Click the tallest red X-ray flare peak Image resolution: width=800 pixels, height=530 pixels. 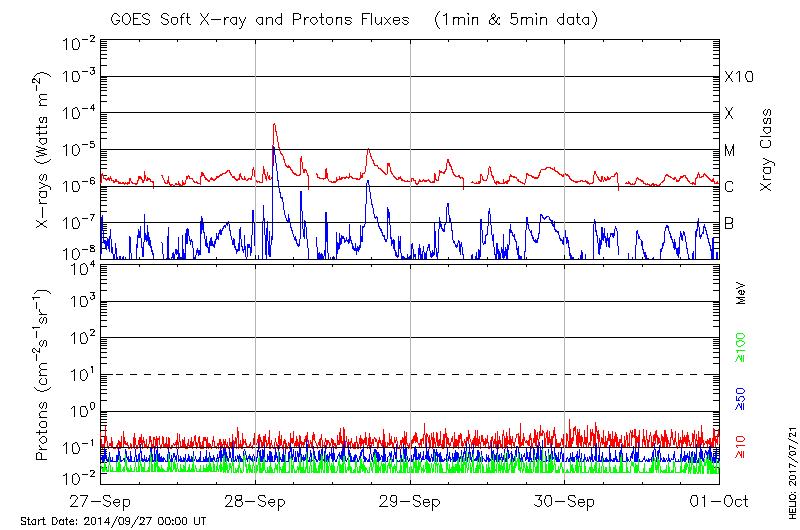(x=274, y=125)
